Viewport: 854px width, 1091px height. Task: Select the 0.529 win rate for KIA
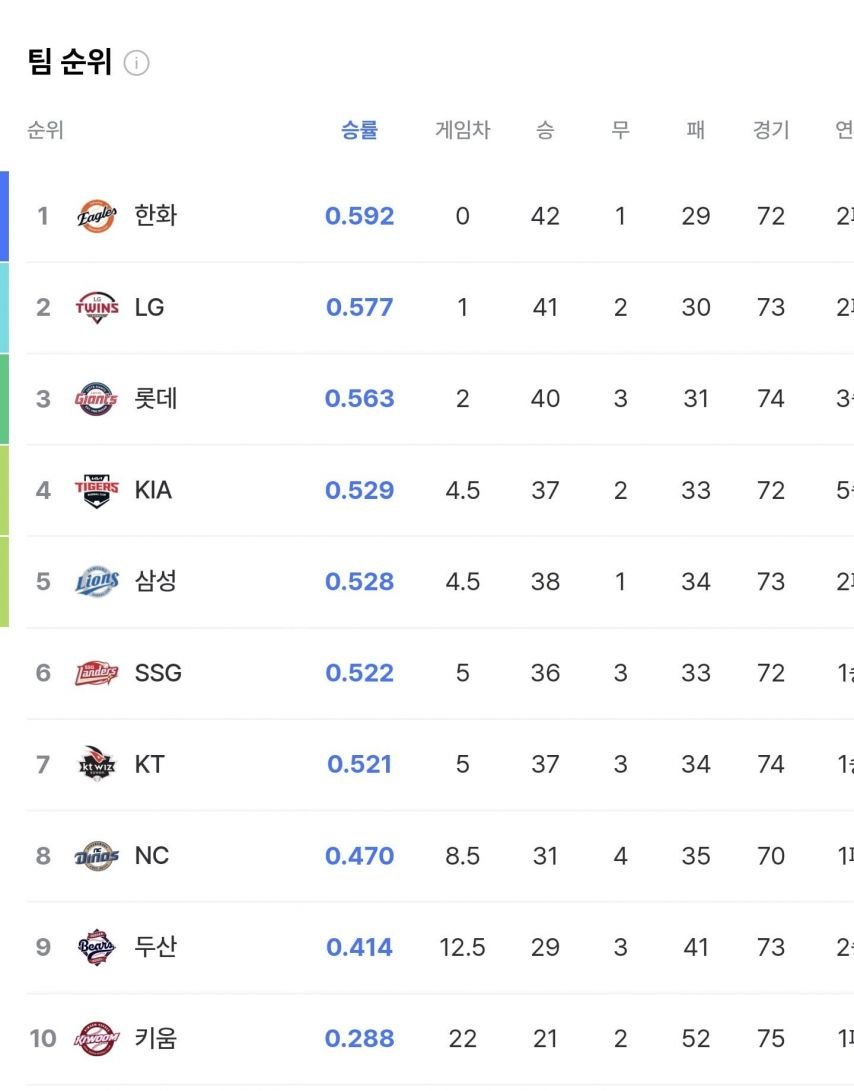click(359, 490)
